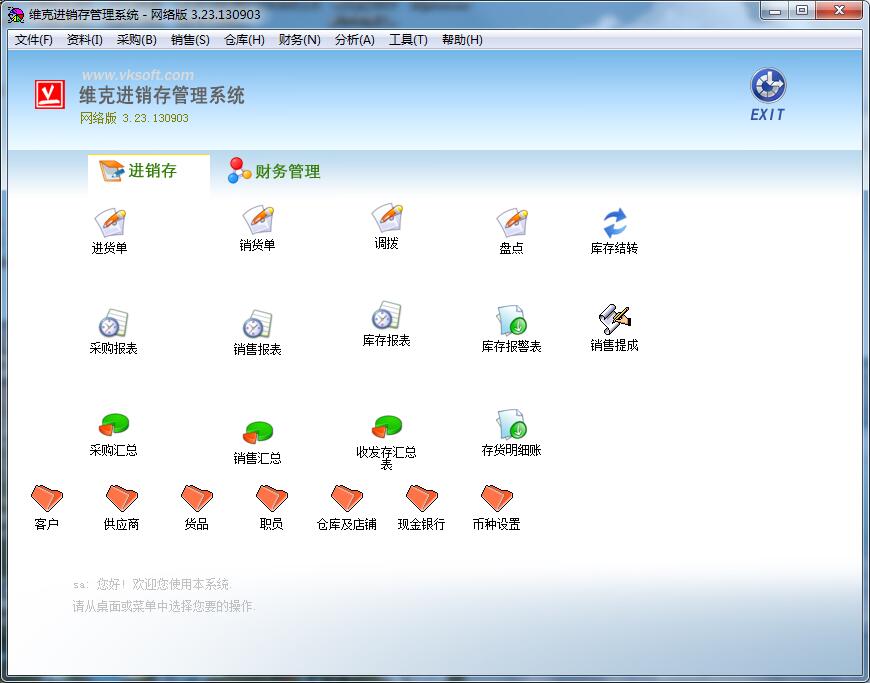Click the 库存结转 inventory carry-over icon

(x=614, y=231)
